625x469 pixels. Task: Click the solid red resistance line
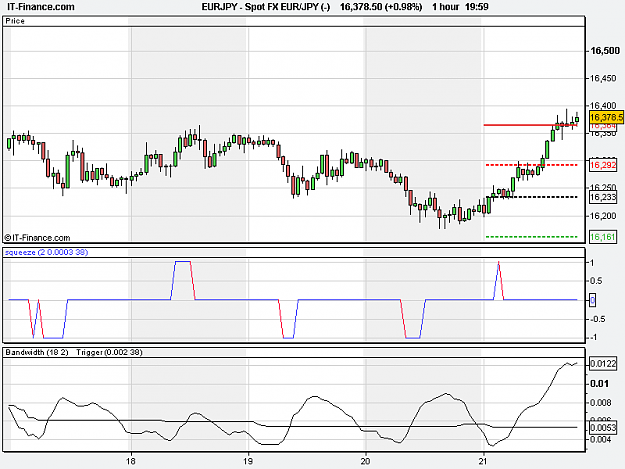pos(531,125)
